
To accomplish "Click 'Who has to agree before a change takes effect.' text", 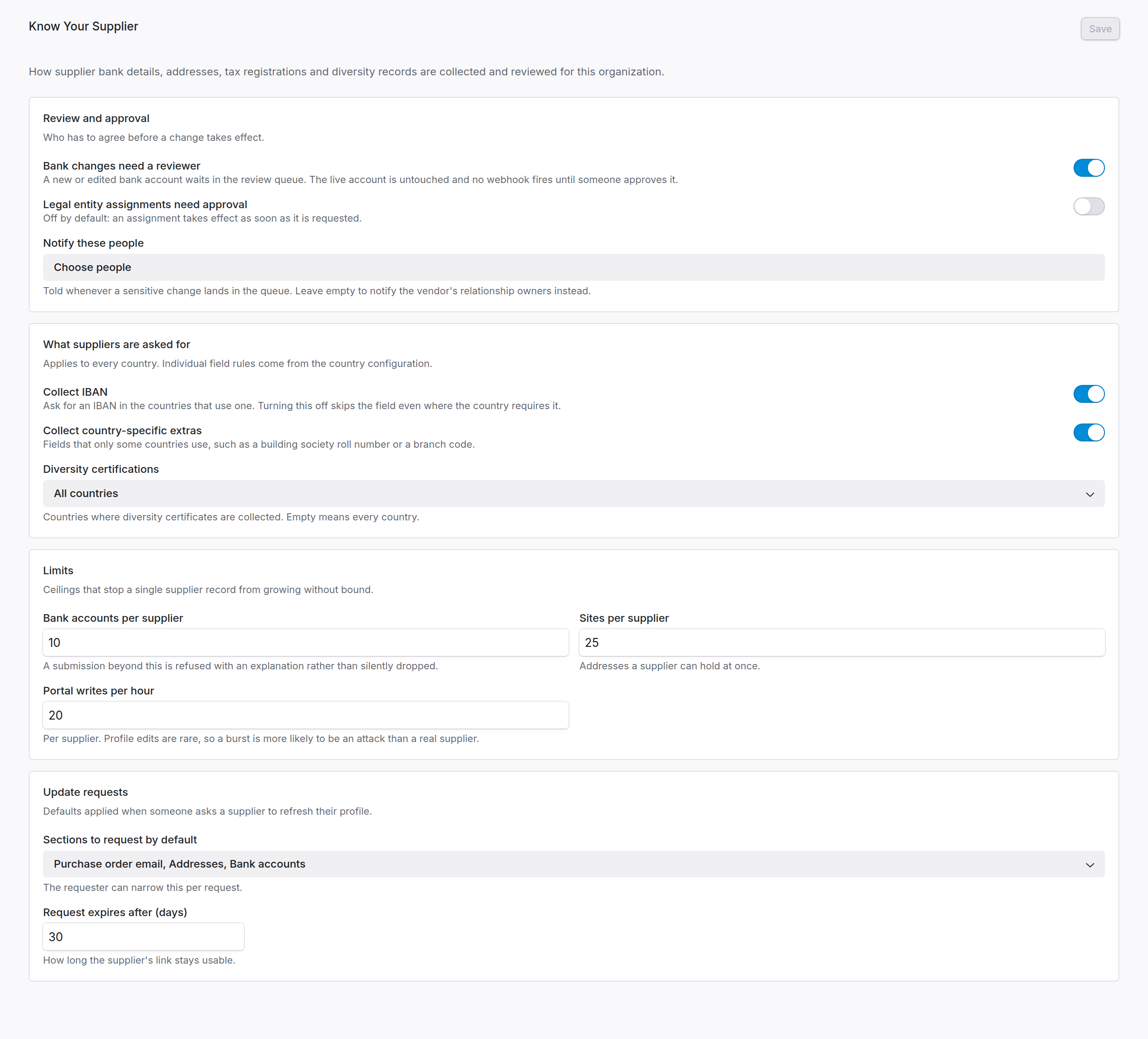I will coord(154,137).
